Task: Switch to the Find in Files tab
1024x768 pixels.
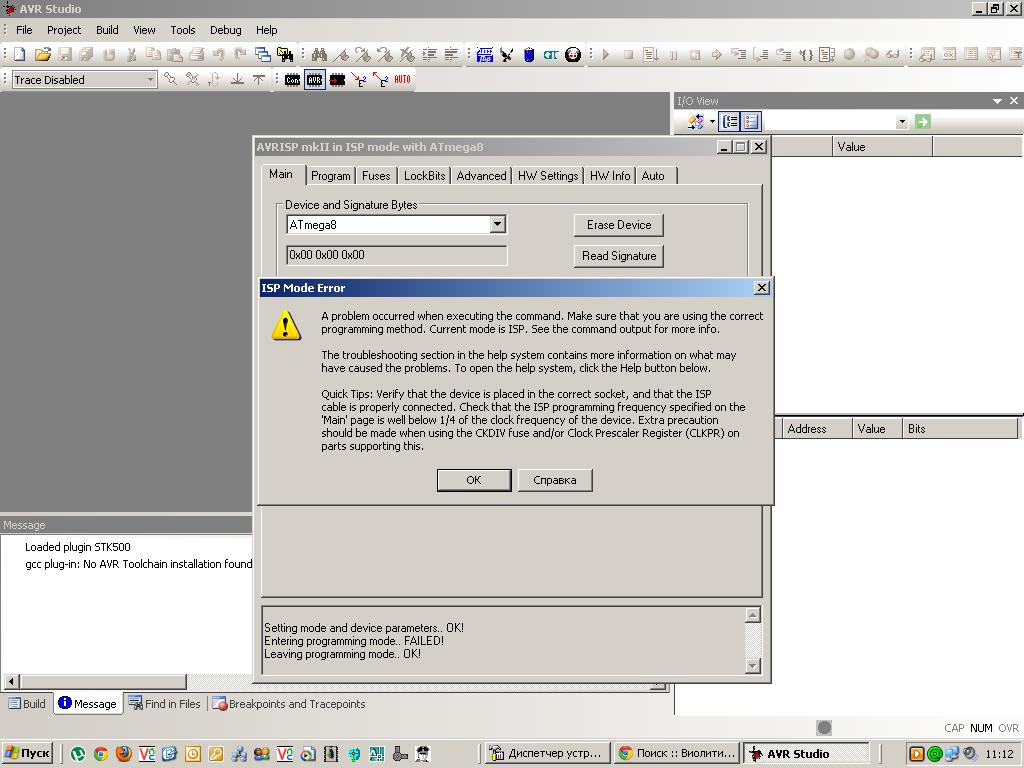Action: click(x=165, y=704)
